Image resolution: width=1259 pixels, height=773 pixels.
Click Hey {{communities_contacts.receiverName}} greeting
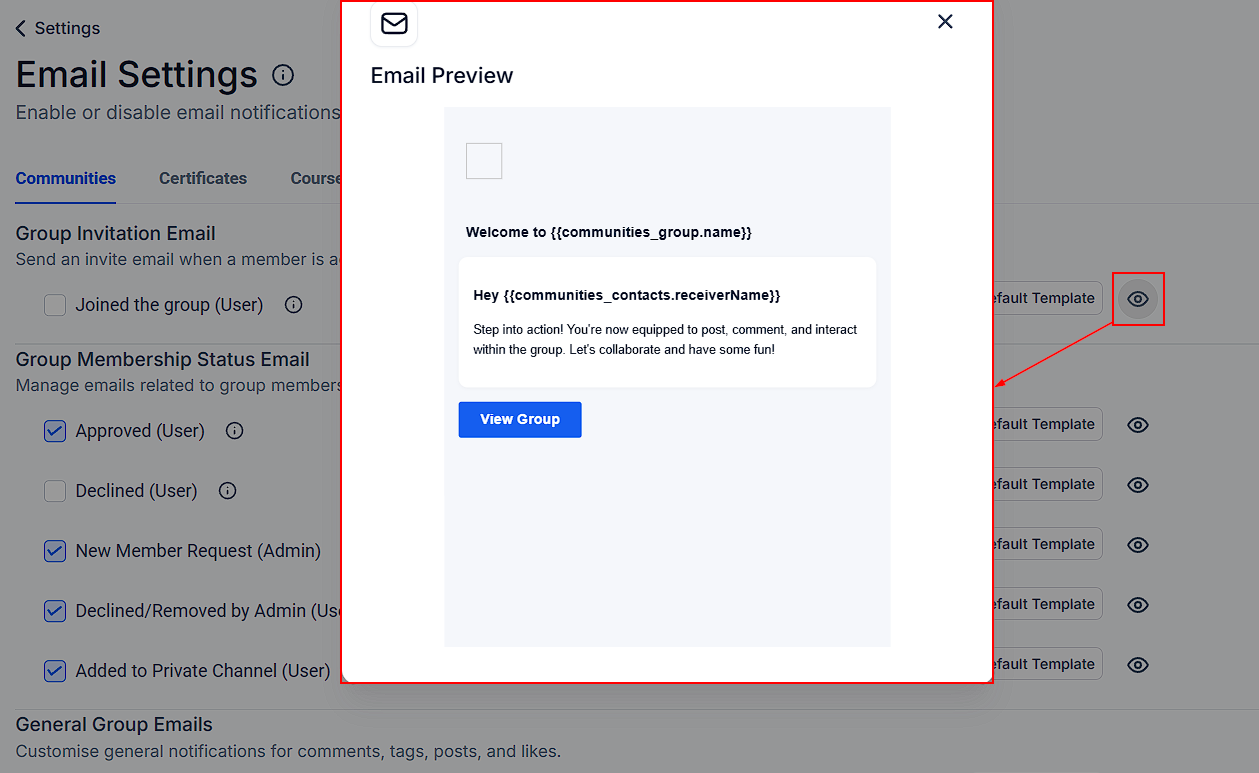coord(627,296)
